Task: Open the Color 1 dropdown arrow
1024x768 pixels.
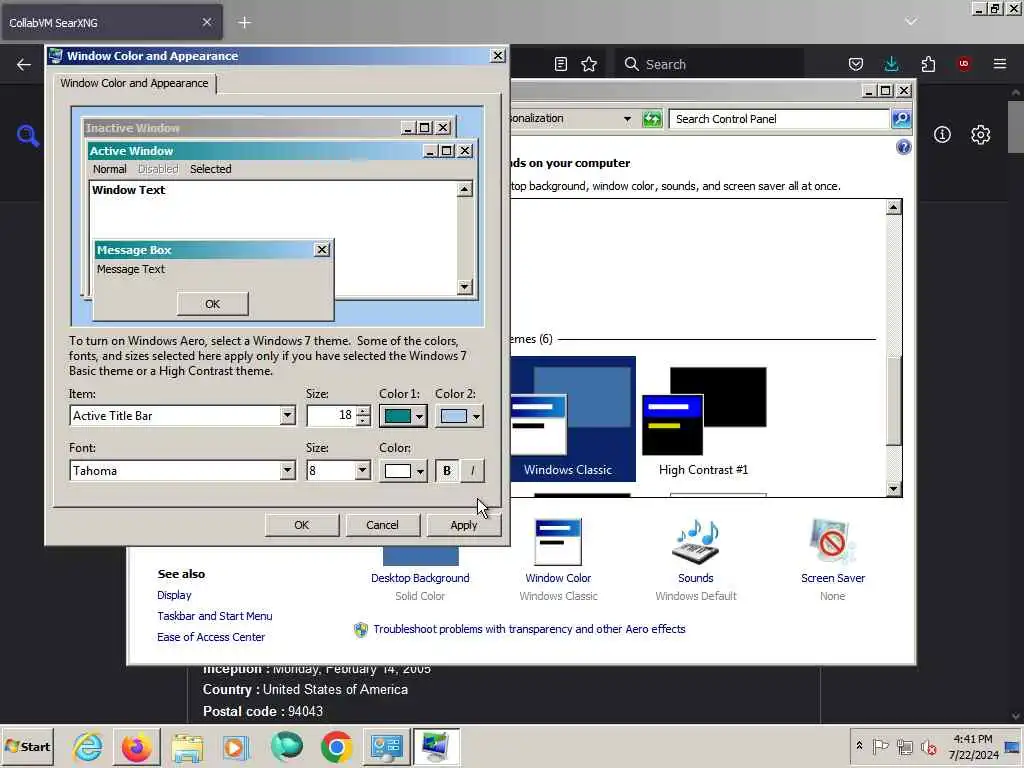Action: pos(419,416)
